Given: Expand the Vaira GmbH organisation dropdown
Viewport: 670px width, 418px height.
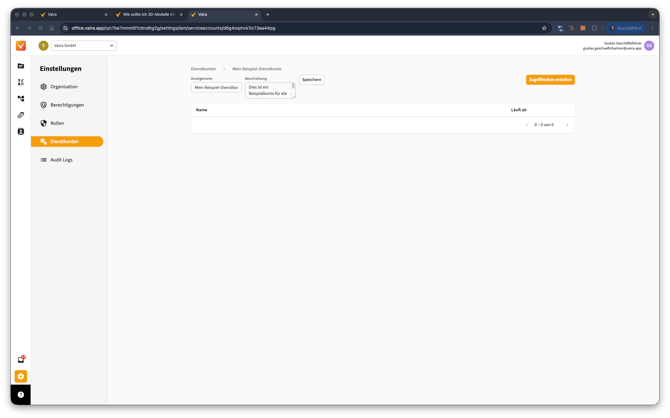Looking at the screenshot, I should click(84, 46).
